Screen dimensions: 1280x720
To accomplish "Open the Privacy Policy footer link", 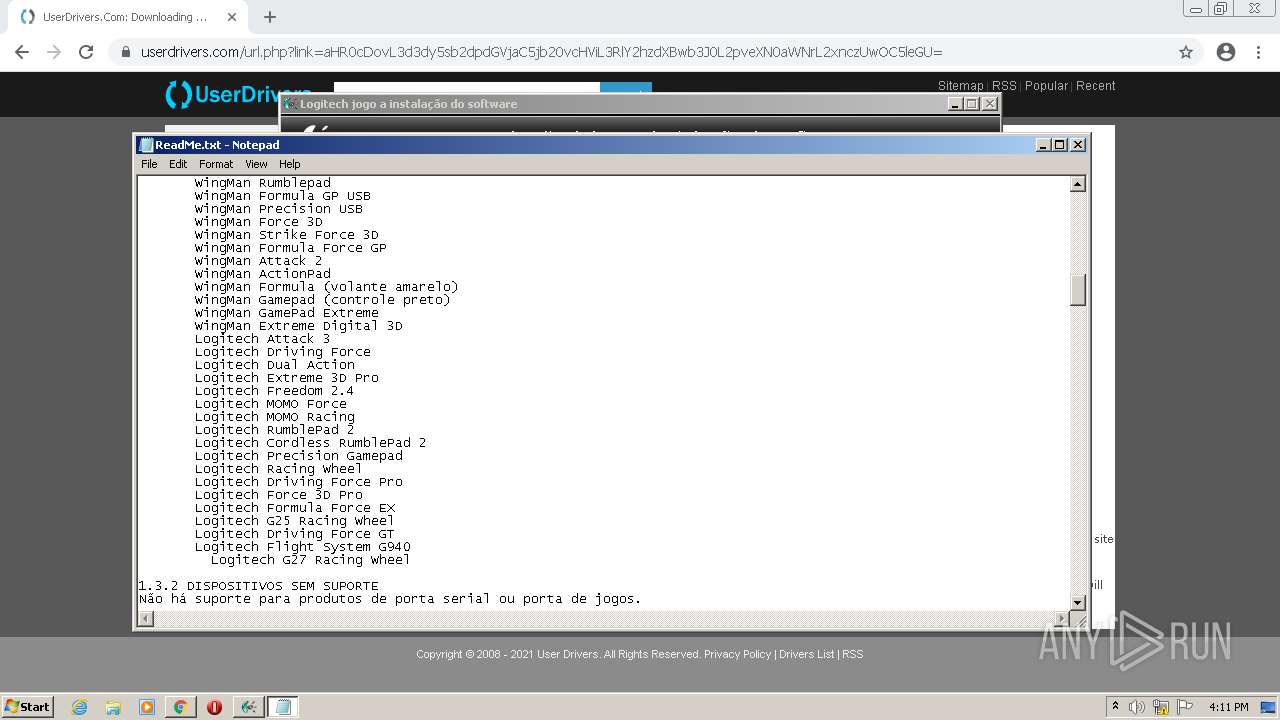I will pyautogui.click(x=738, y=654).
